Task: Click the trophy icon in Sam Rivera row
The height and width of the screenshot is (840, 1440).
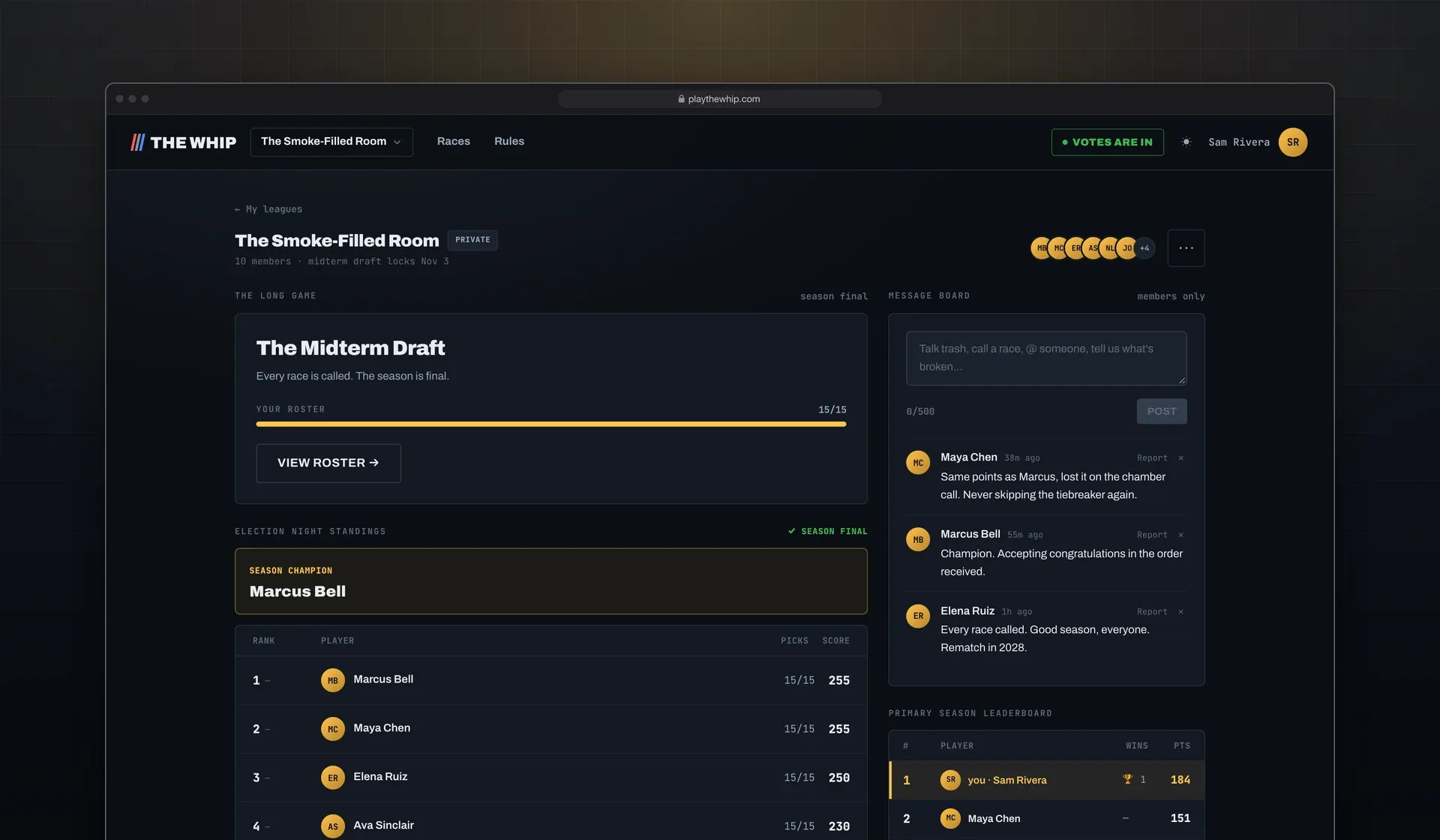Action: 1126,779
